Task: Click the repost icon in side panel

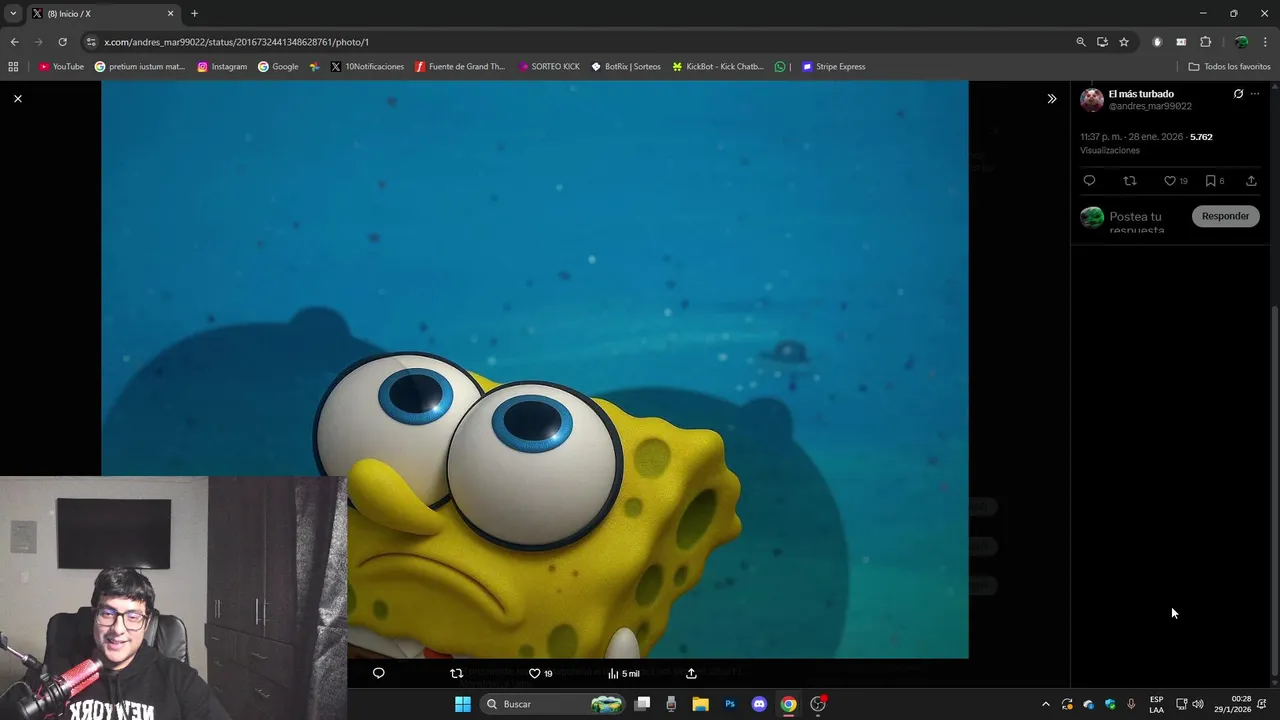Action: click(x=1130, y=181)
